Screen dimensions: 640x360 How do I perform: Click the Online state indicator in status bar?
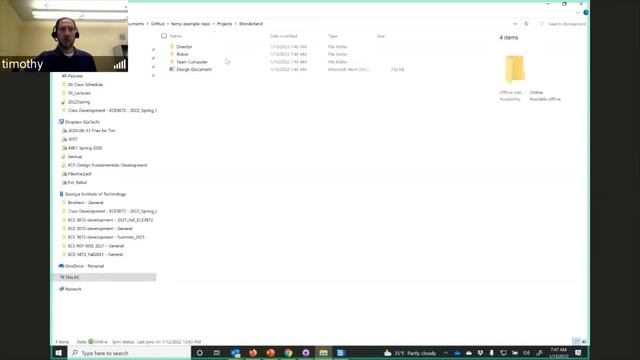(x=98, y=342)
